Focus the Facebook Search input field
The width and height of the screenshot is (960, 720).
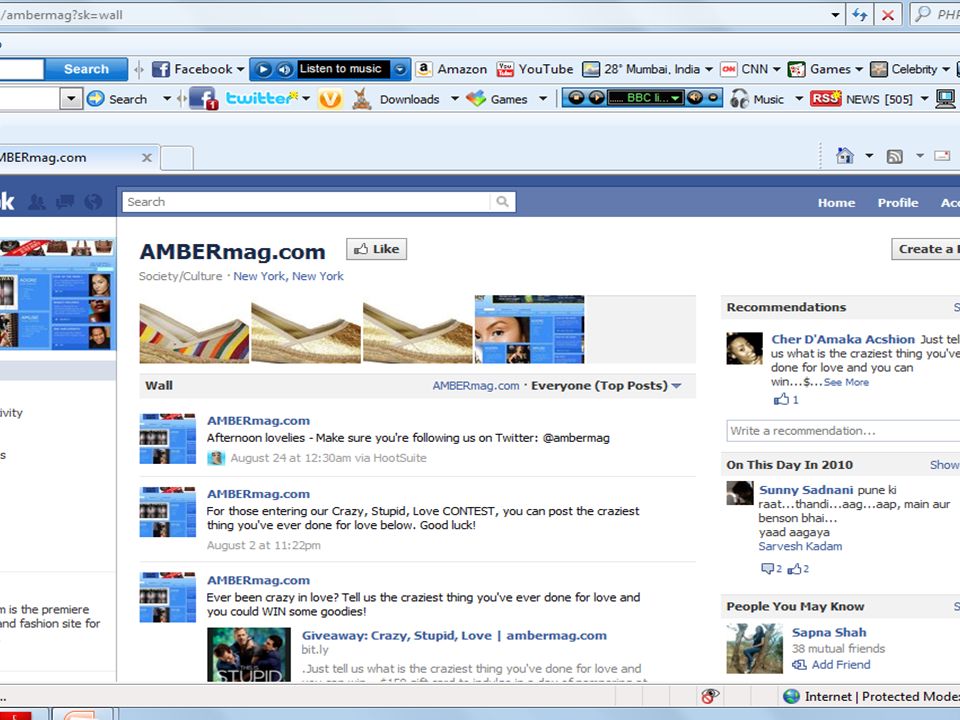tap(306, 201)
